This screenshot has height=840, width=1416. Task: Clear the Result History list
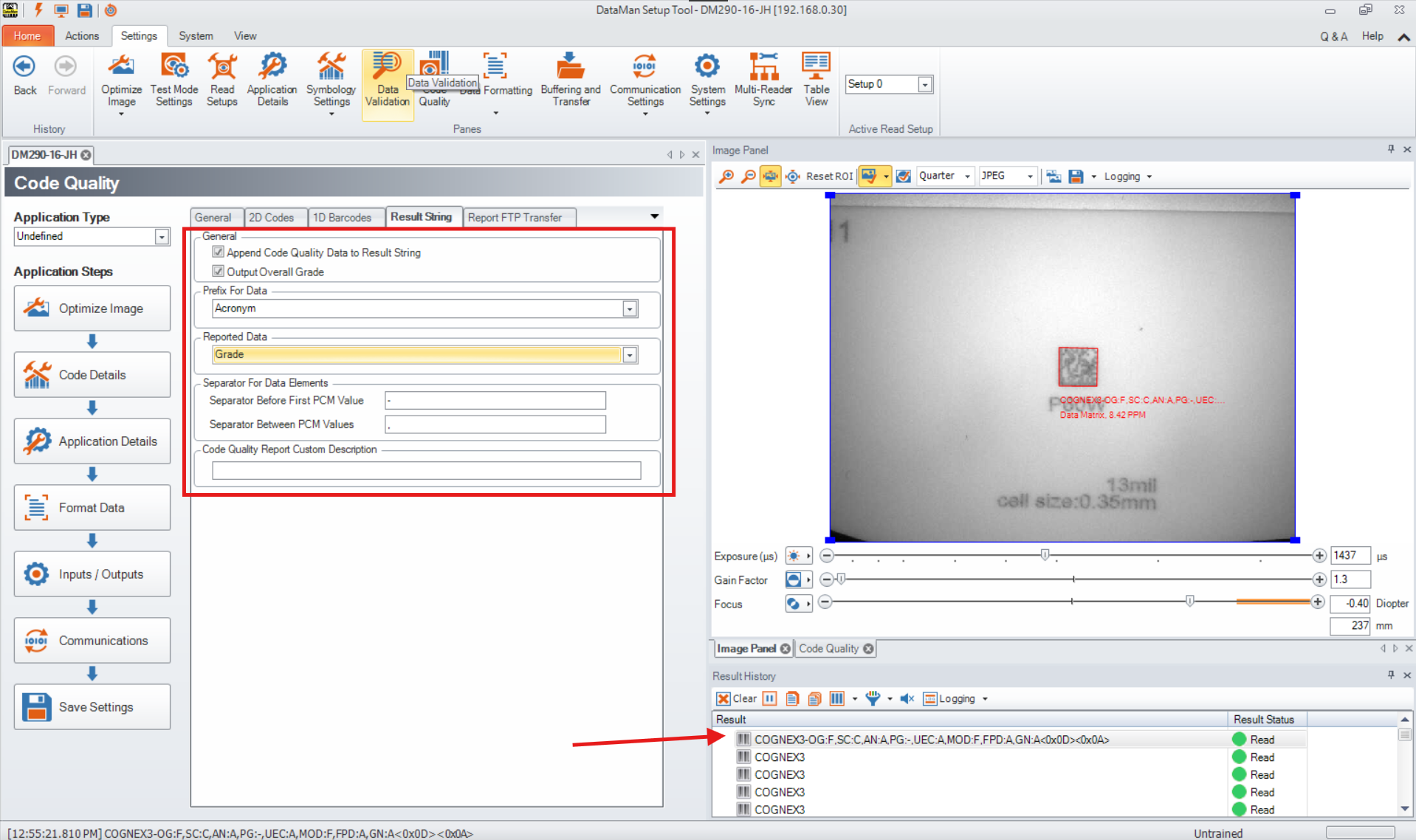(736, 698)
